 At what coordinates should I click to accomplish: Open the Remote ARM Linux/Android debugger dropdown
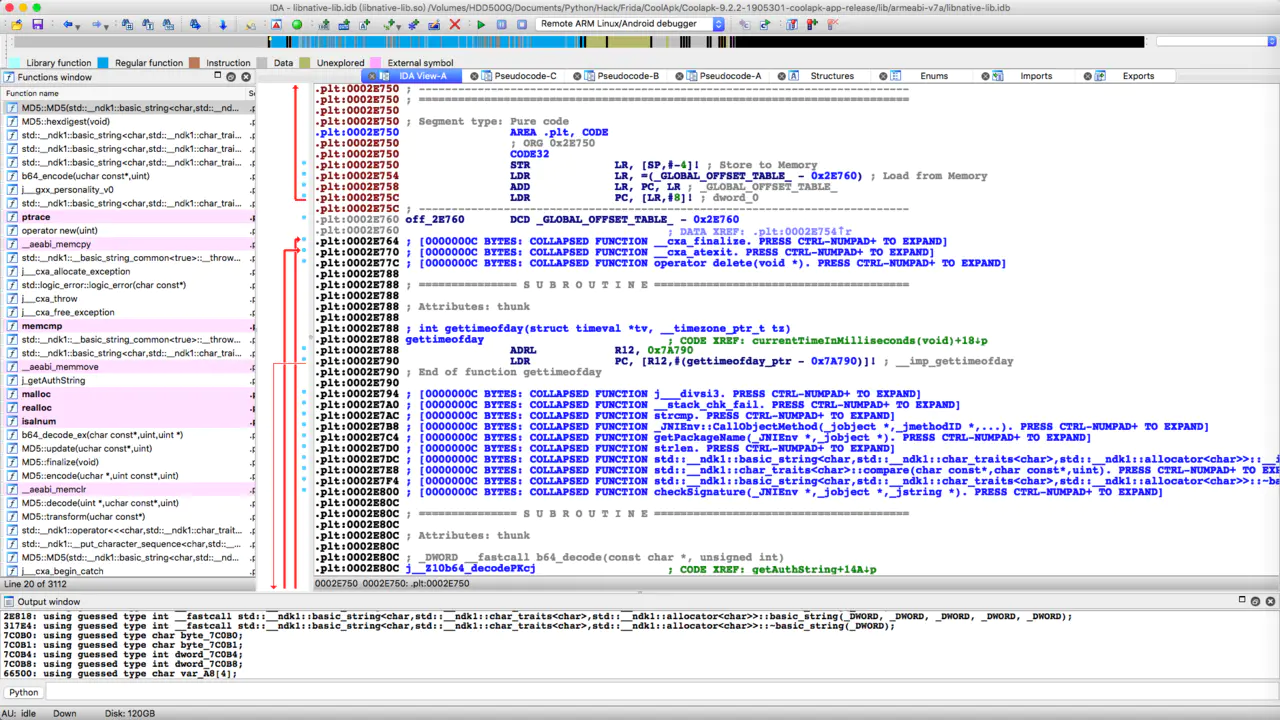click(x=630, y=24)
